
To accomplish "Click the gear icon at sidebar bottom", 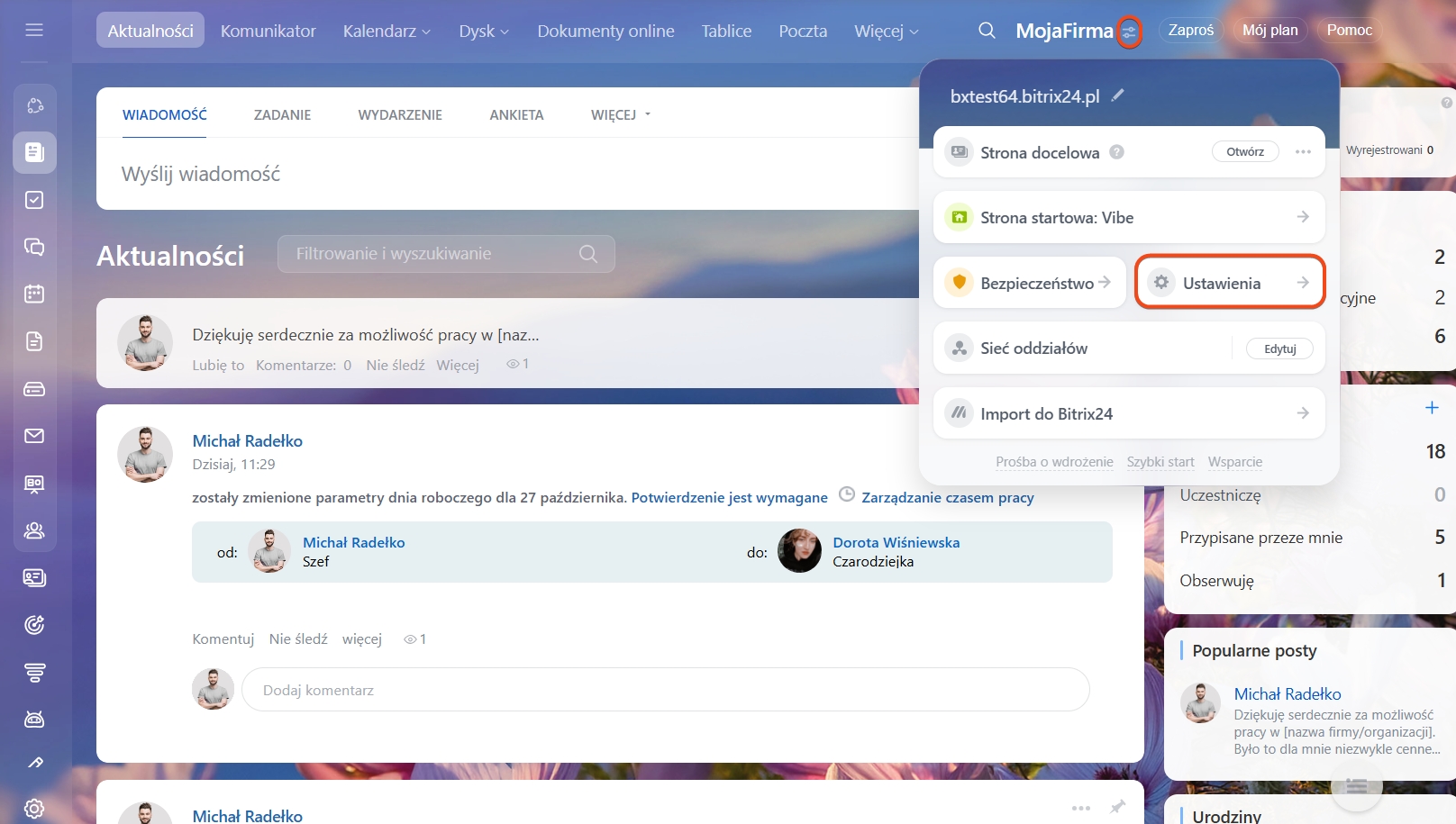I will click(x=34, y=808).
